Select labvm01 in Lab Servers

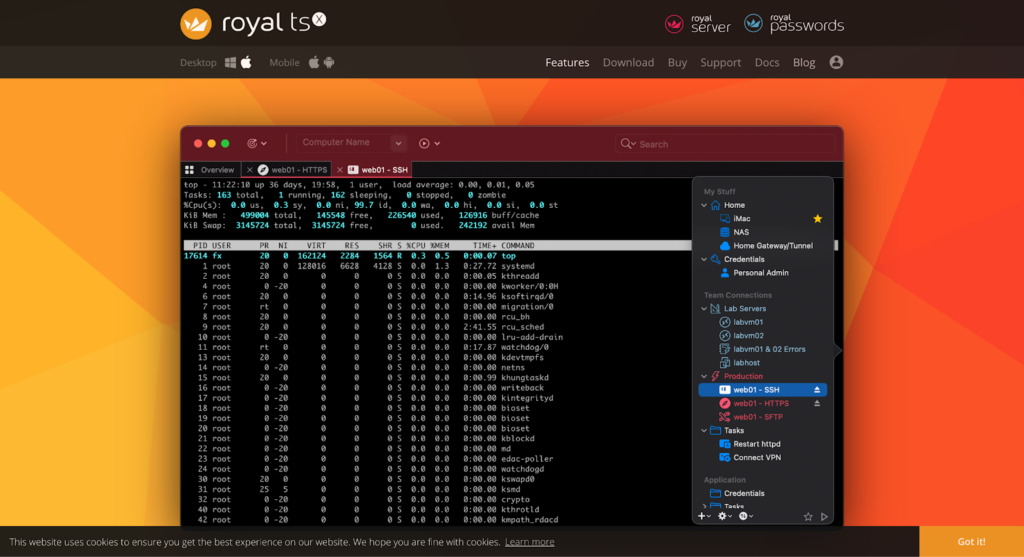pos(748,322)
